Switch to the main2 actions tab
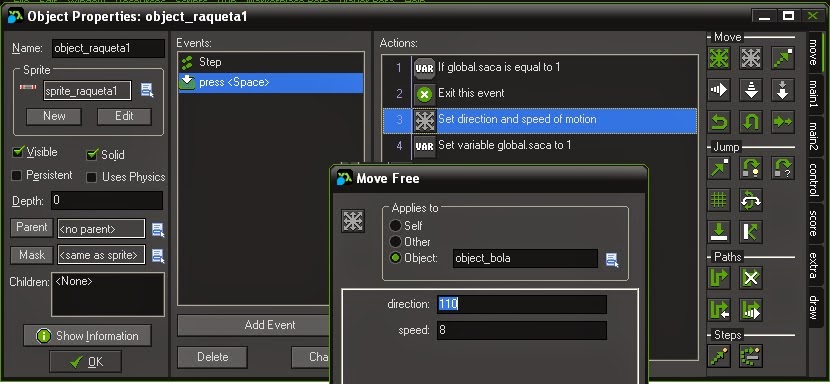Image resolution: width=830 pixels, height=384 pixels. pos(814,136)
